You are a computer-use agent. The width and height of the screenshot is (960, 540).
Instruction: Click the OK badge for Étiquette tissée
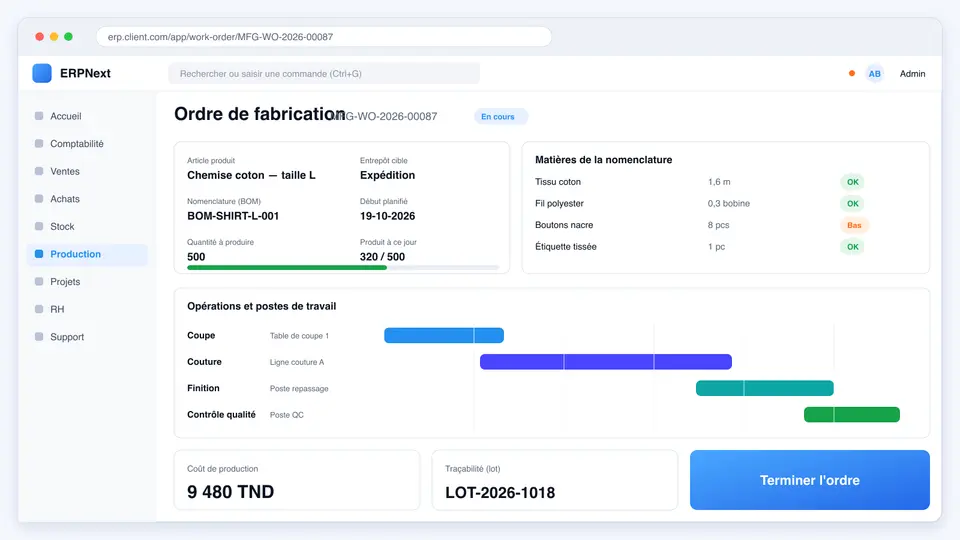(x=852, y=247)
